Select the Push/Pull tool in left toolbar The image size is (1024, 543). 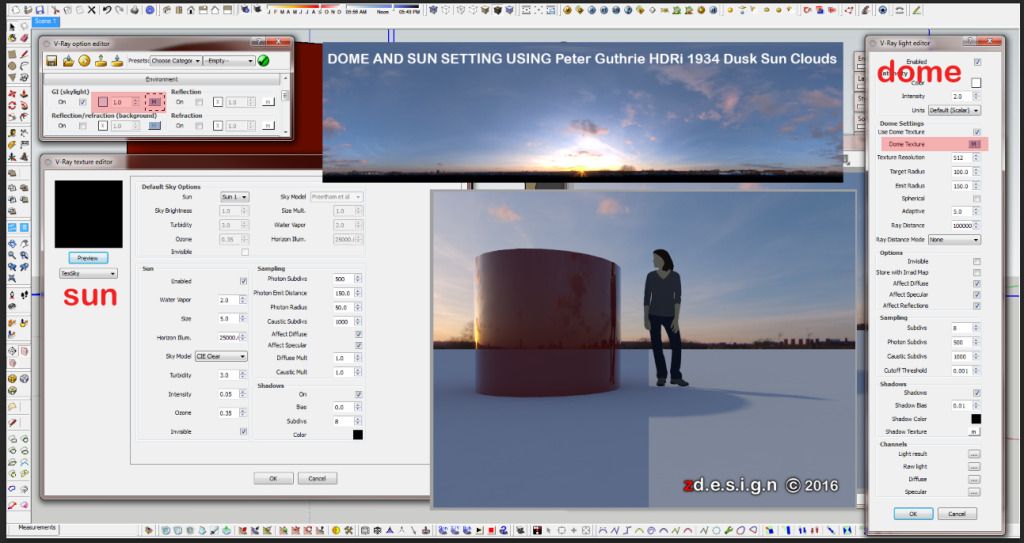[x=24, y=94]
